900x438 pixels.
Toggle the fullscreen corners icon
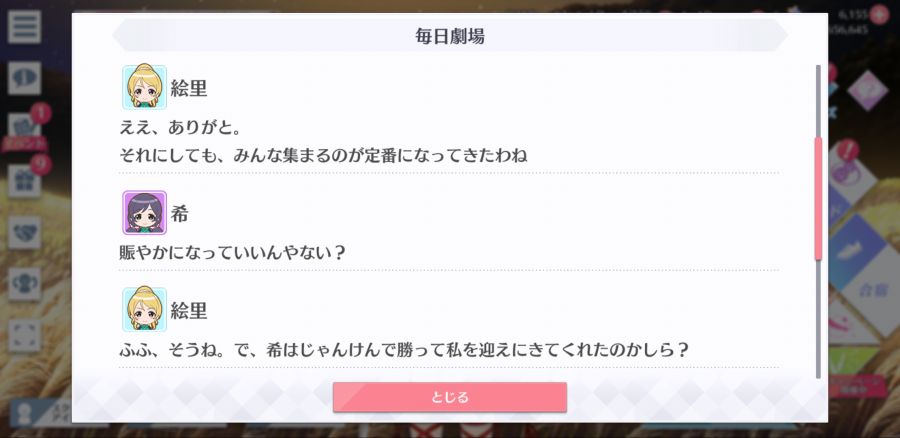point(24,335)
